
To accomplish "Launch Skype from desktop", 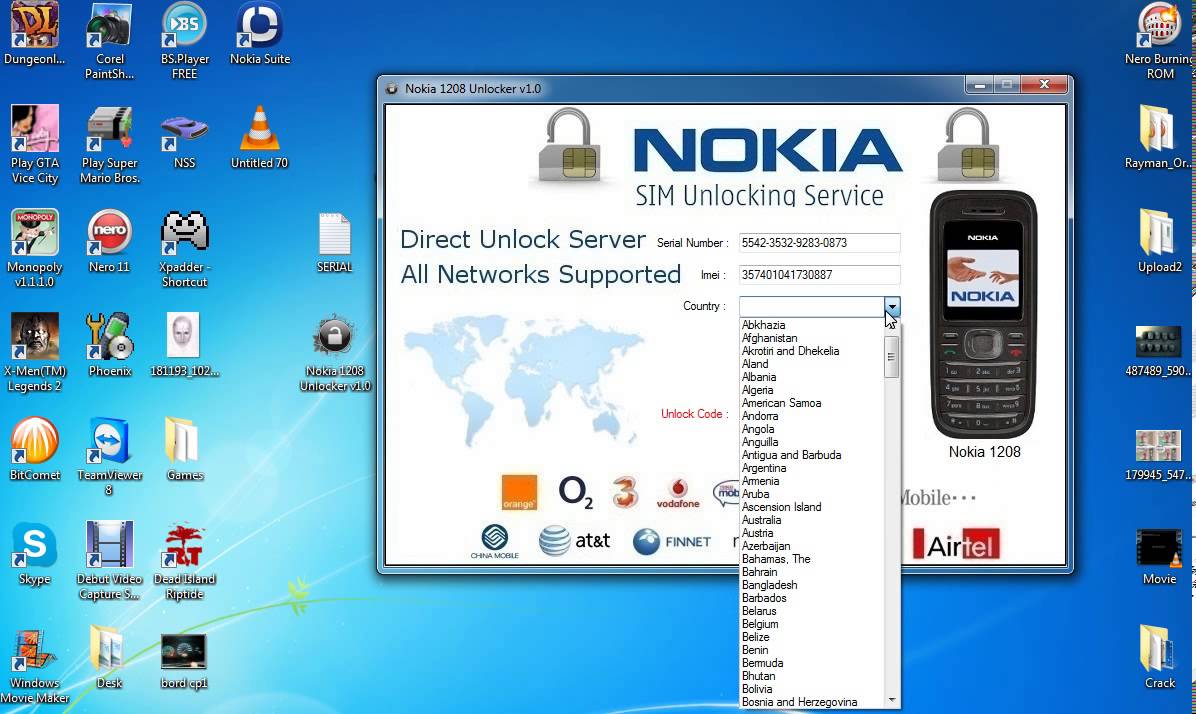I will pyautogui.click(x=34, y=554).
